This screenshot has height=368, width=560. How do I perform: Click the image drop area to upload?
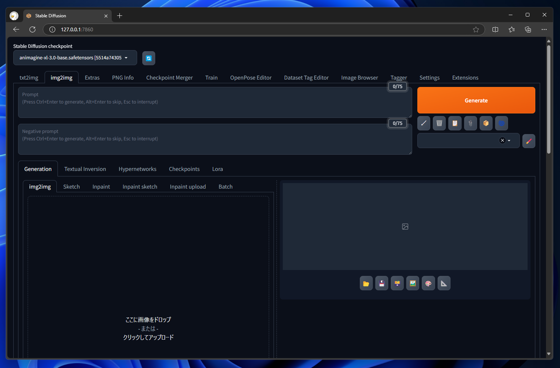148,277
